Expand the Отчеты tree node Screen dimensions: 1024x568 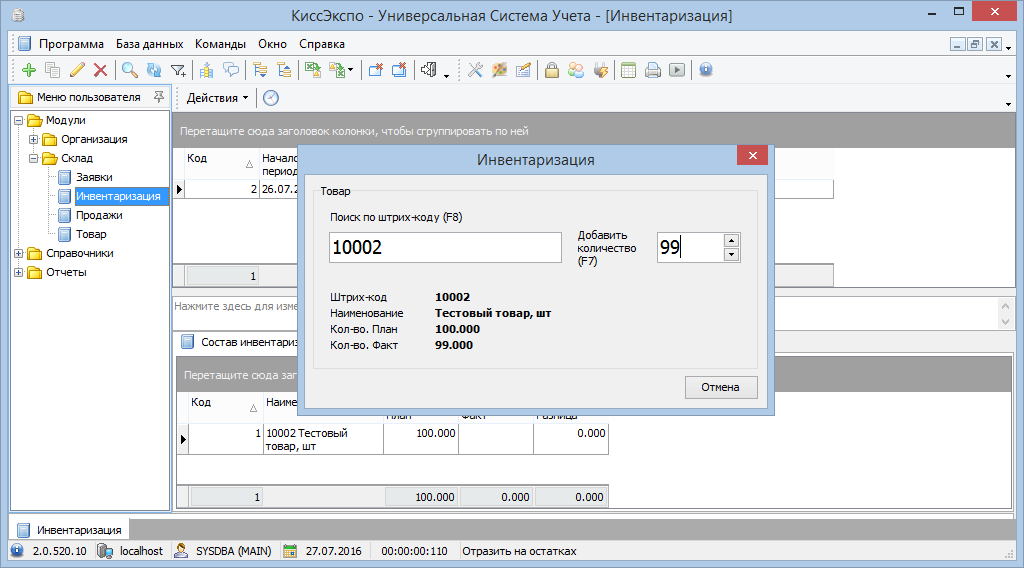(x=19, y=272)
